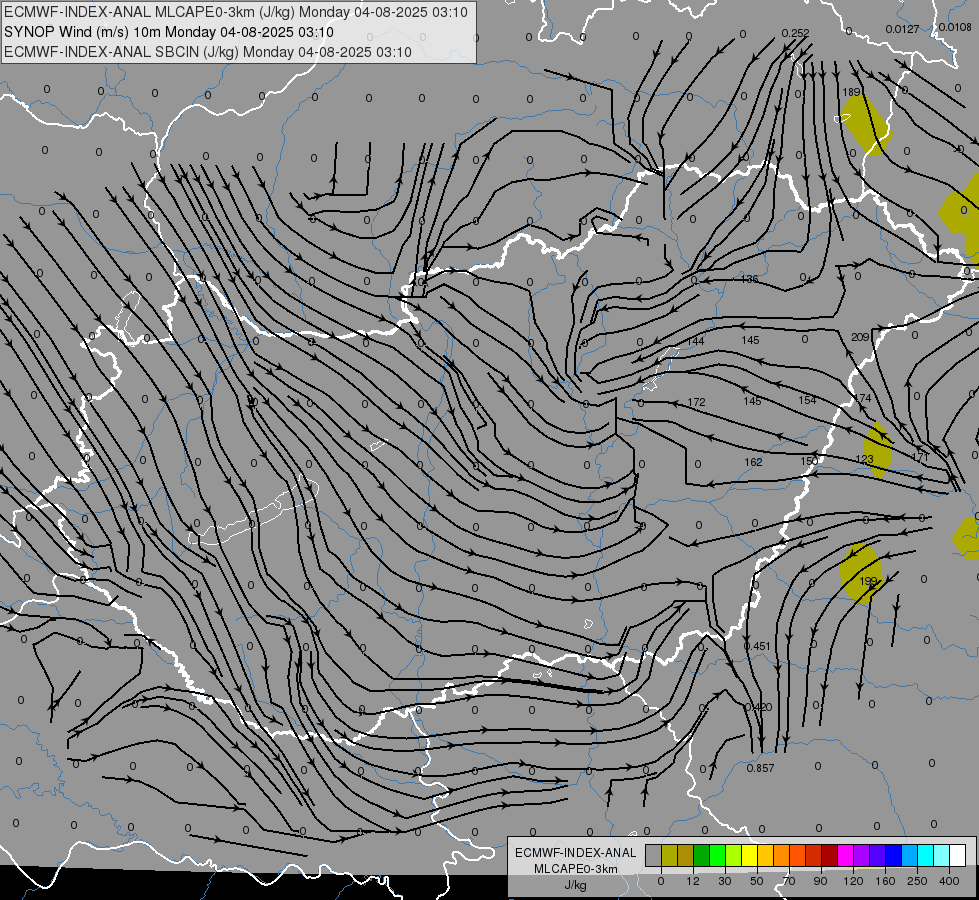
Task: Click the map value 0.451
Action: [x=757, y=646]
